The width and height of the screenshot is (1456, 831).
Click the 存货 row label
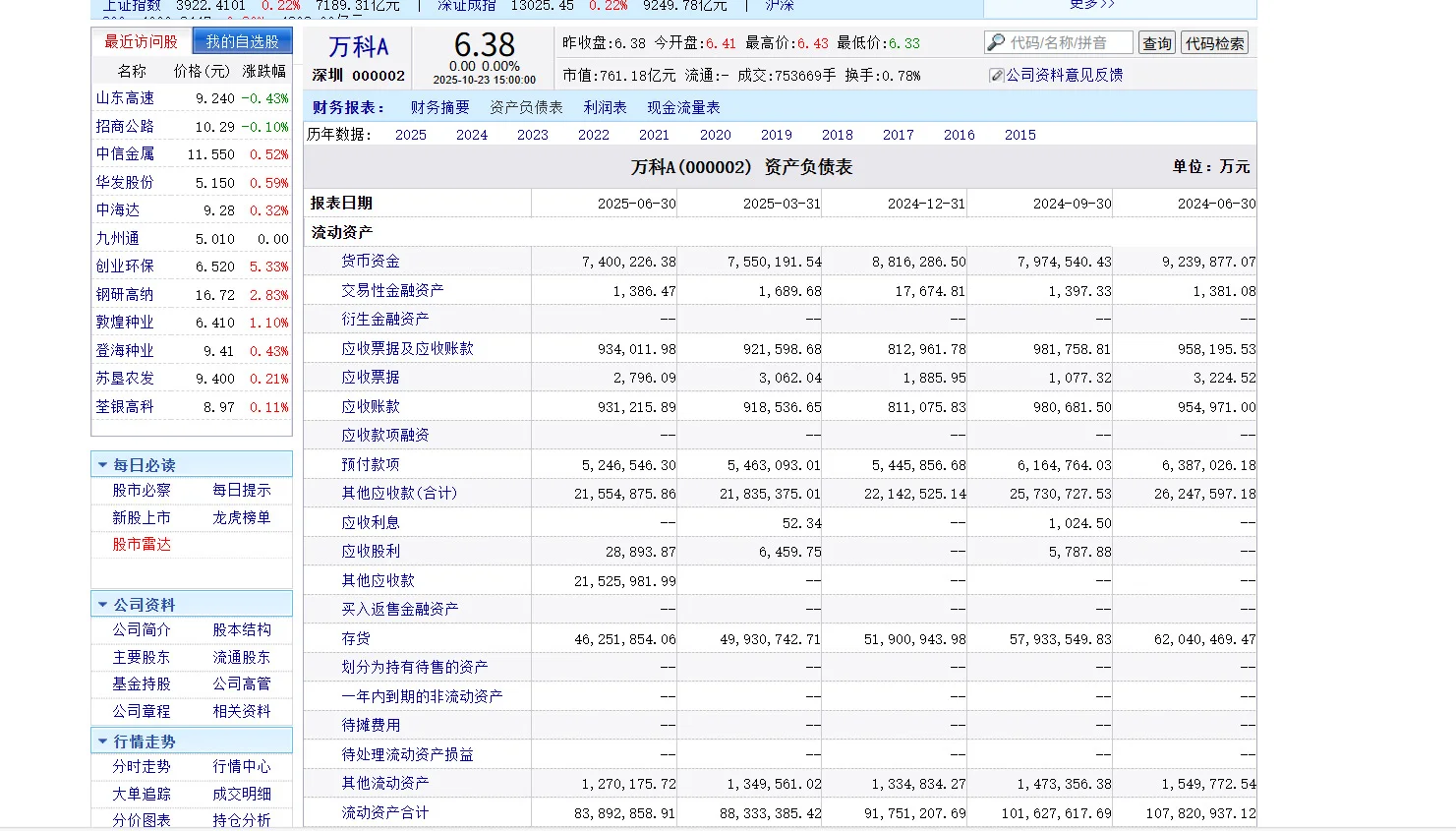pyautogui.click(x=356, y=639)
